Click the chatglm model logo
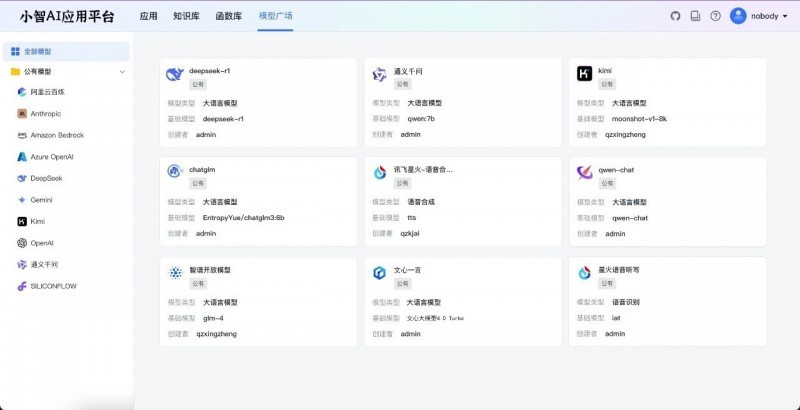Screen dimensions: 800x410 coord(175,172)
